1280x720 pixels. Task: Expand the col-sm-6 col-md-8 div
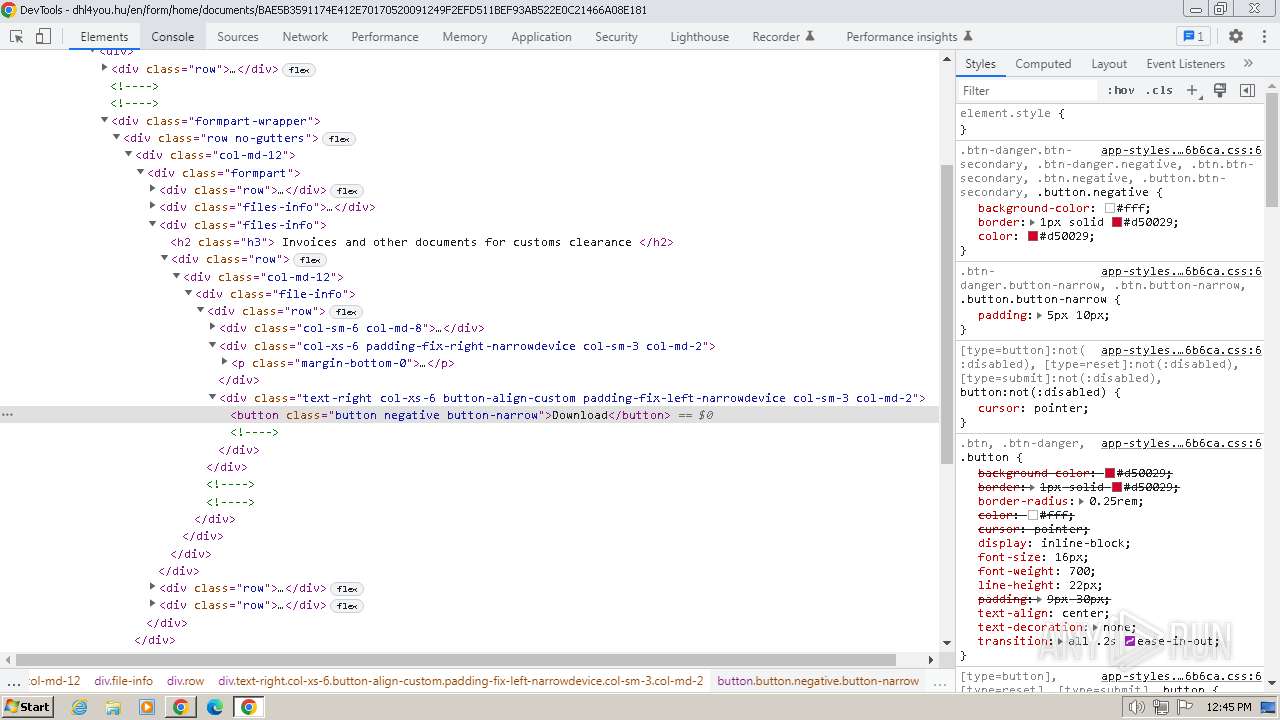212,328
